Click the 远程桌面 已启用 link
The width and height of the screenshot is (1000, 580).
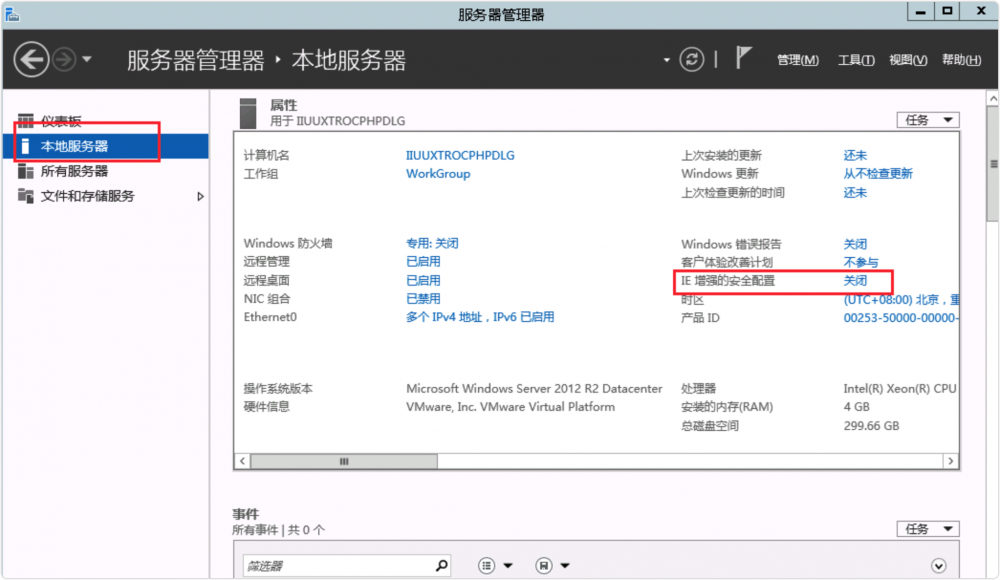423,281
